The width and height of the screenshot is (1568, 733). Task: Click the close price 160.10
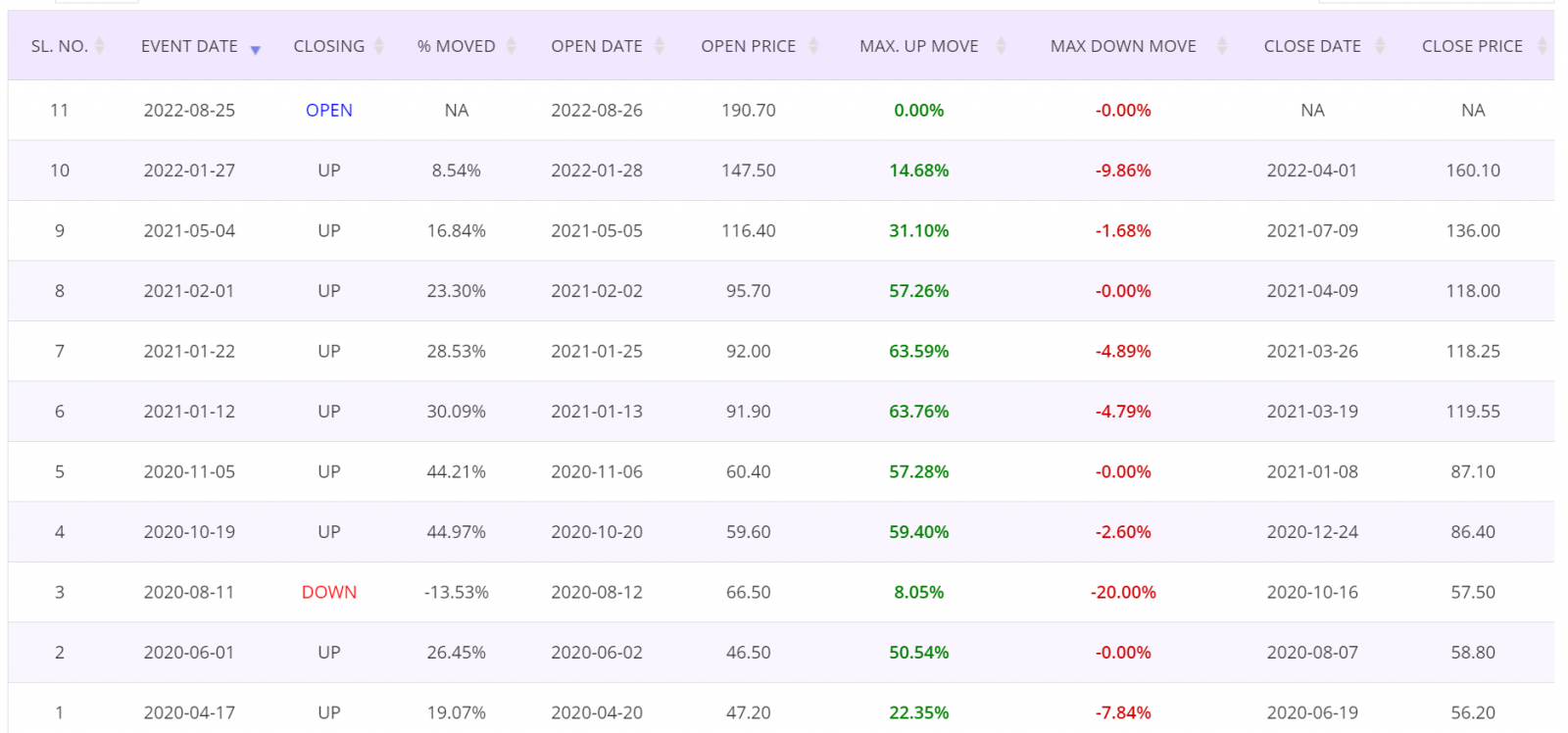click(1473, 171)
